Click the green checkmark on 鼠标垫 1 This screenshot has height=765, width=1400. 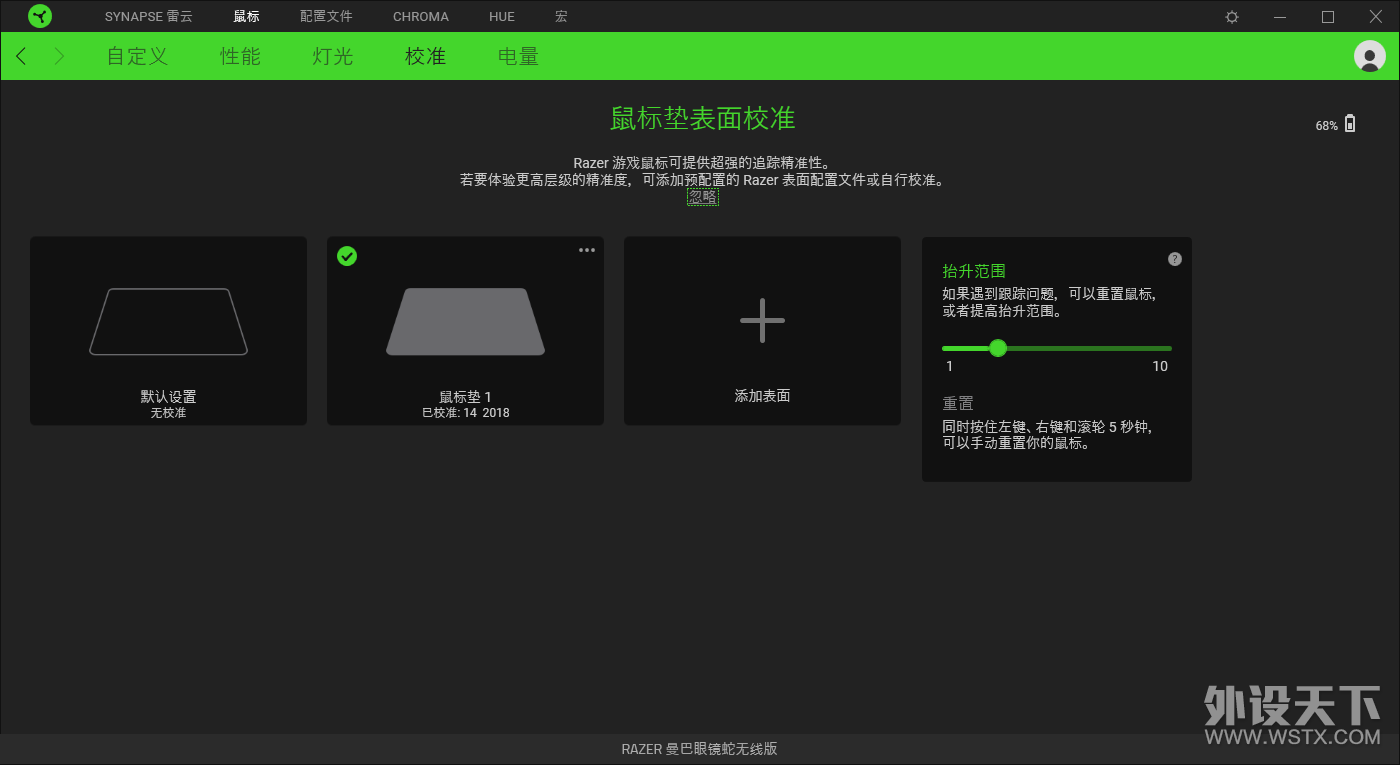click(347, 256)
